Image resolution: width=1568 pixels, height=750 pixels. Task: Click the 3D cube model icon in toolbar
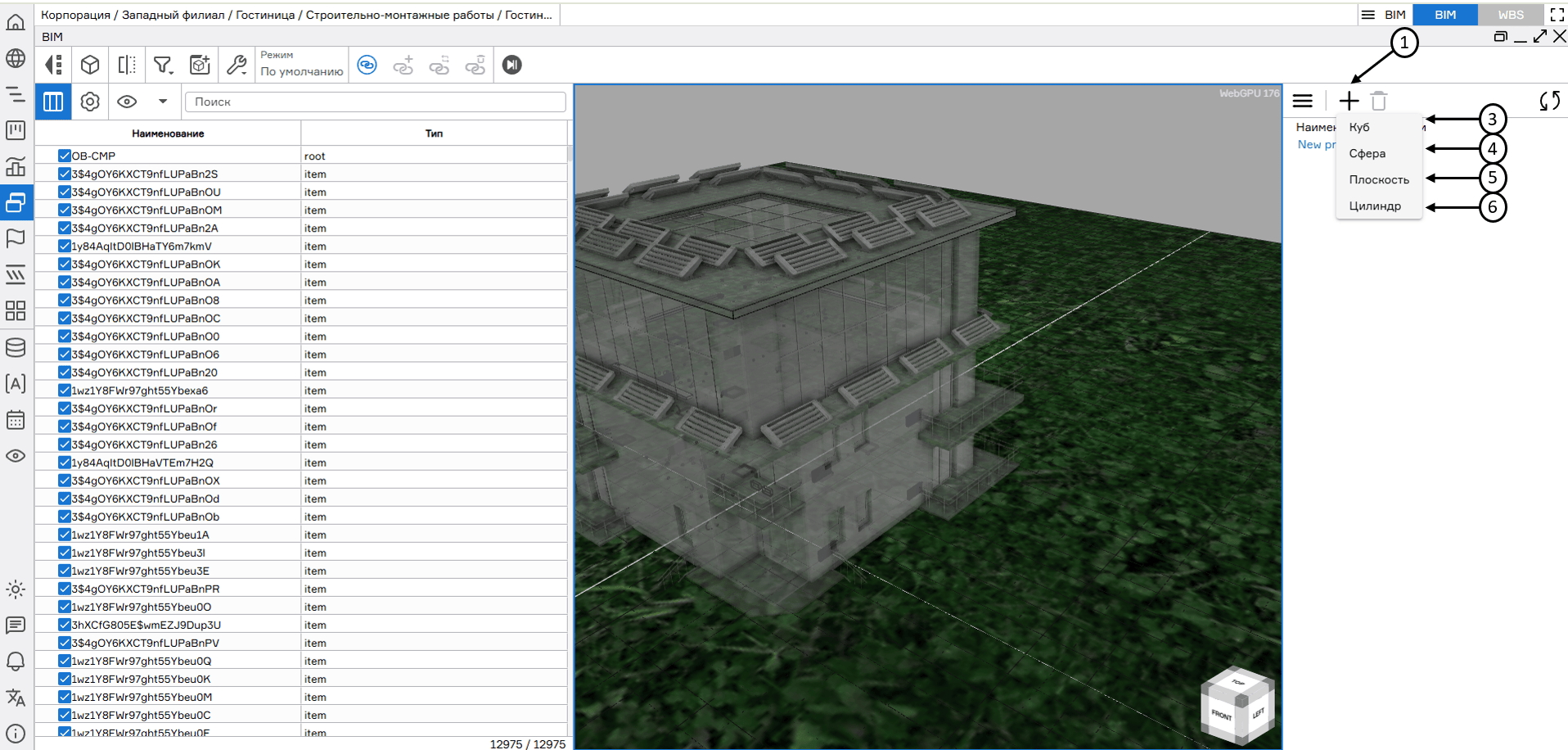click(90, 65)
